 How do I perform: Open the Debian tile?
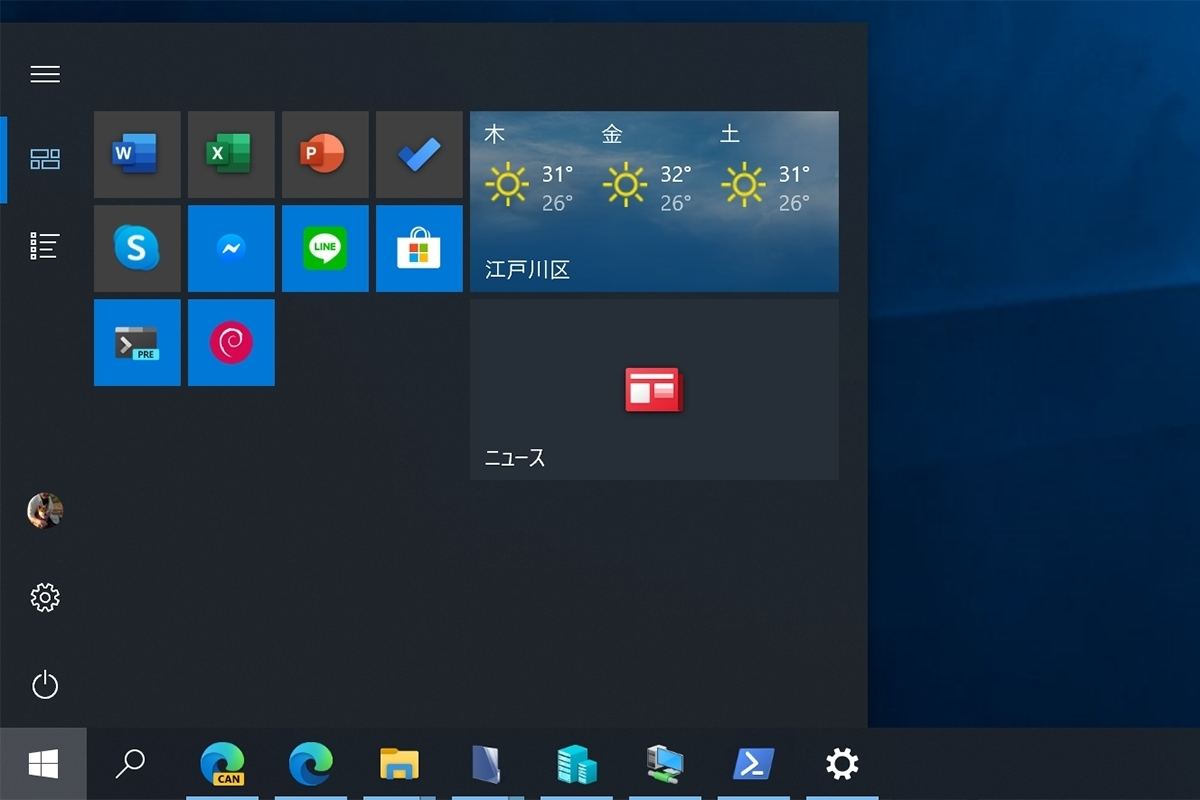coord(231,342)
